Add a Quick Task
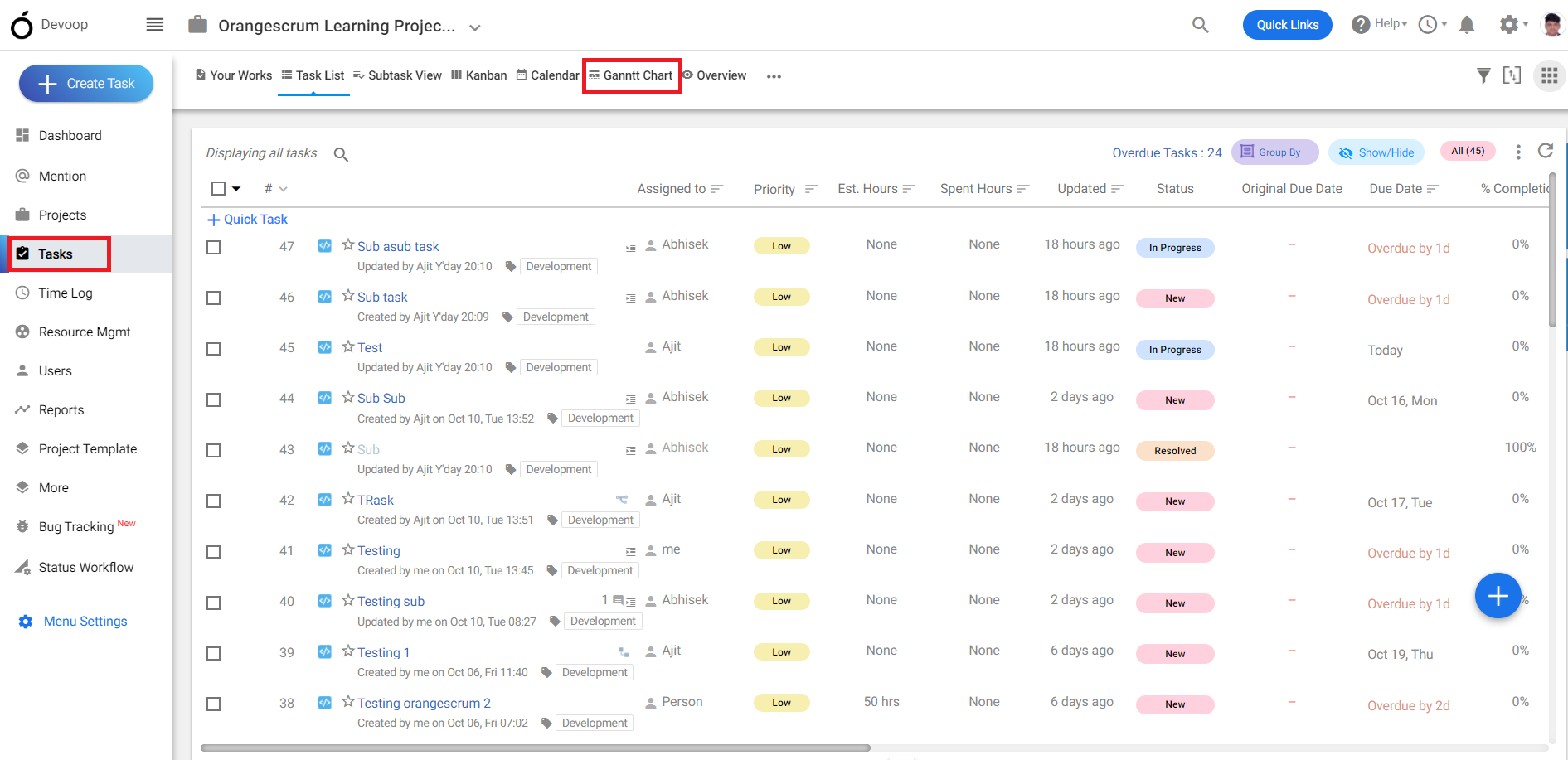1568x760 pixels. [x=247, y=220]
